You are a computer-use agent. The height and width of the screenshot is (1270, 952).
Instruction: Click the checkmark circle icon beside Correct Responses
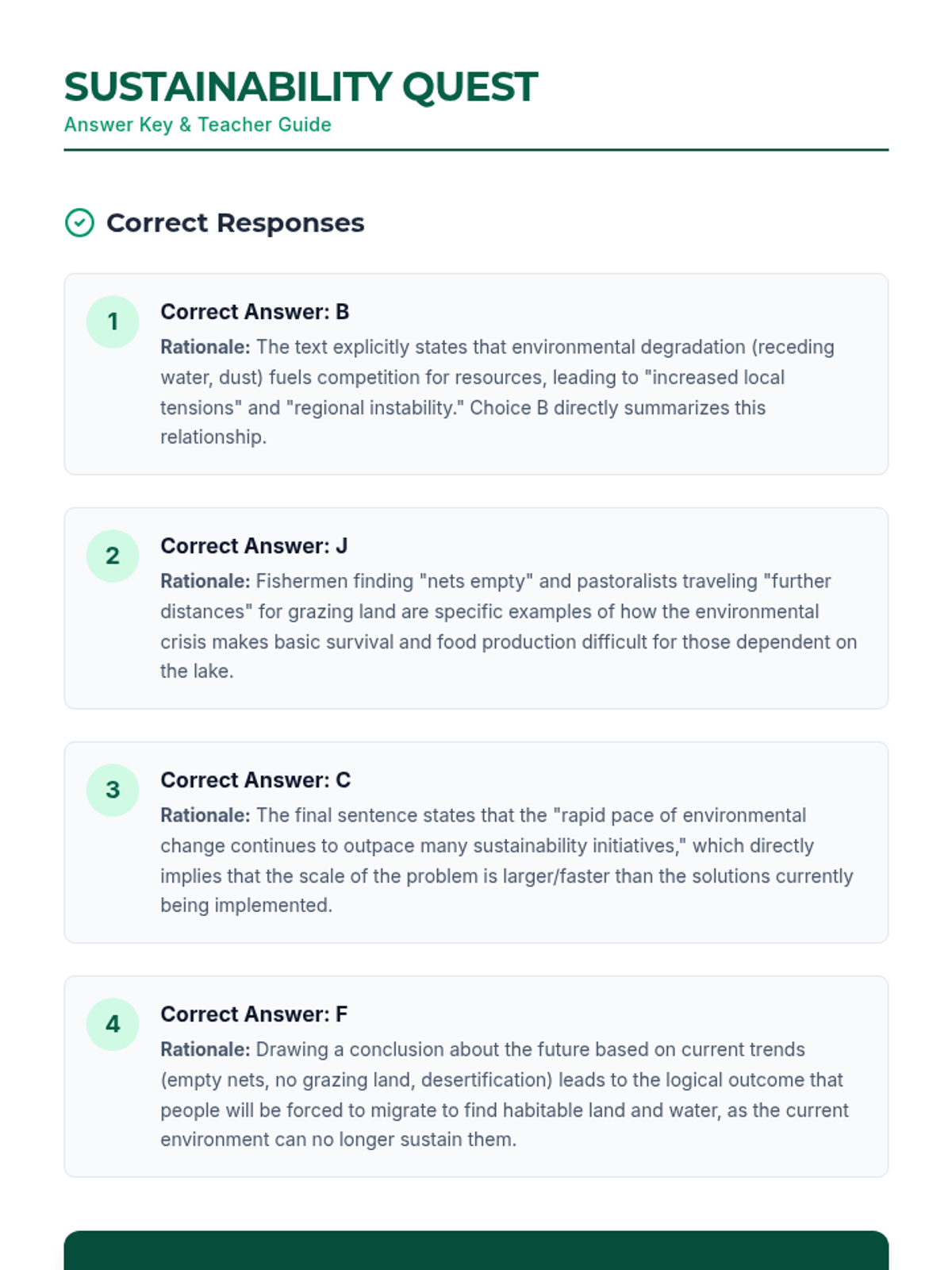(79, 223)
